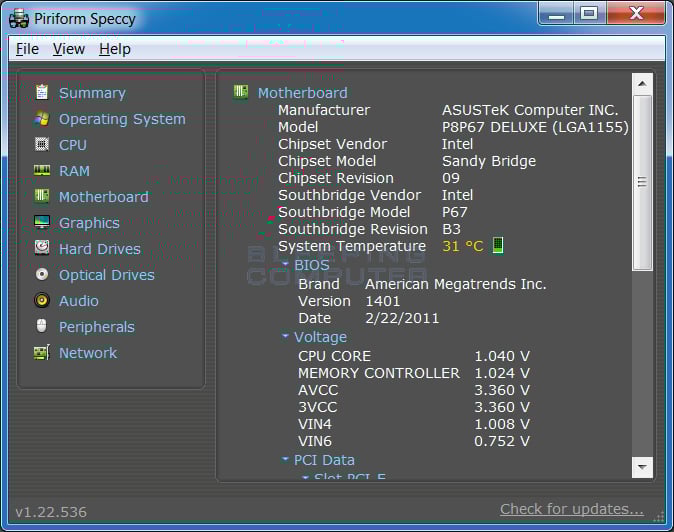Collapse the PCI Data section
This screenshot has width=674, height=532.
[x=286, y=460]
